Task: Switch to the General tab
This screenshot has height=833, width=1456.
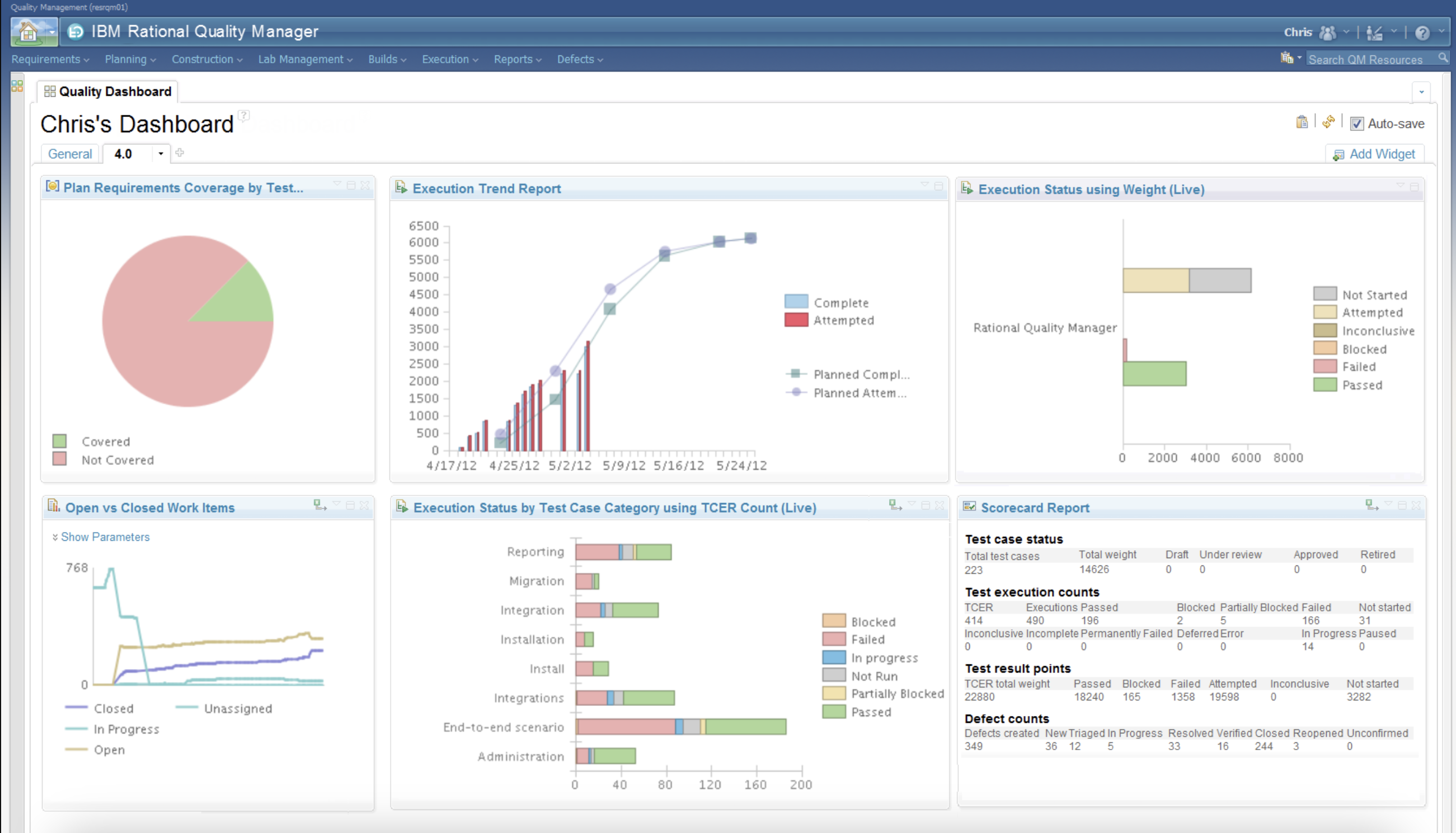Action: (70, 154)
